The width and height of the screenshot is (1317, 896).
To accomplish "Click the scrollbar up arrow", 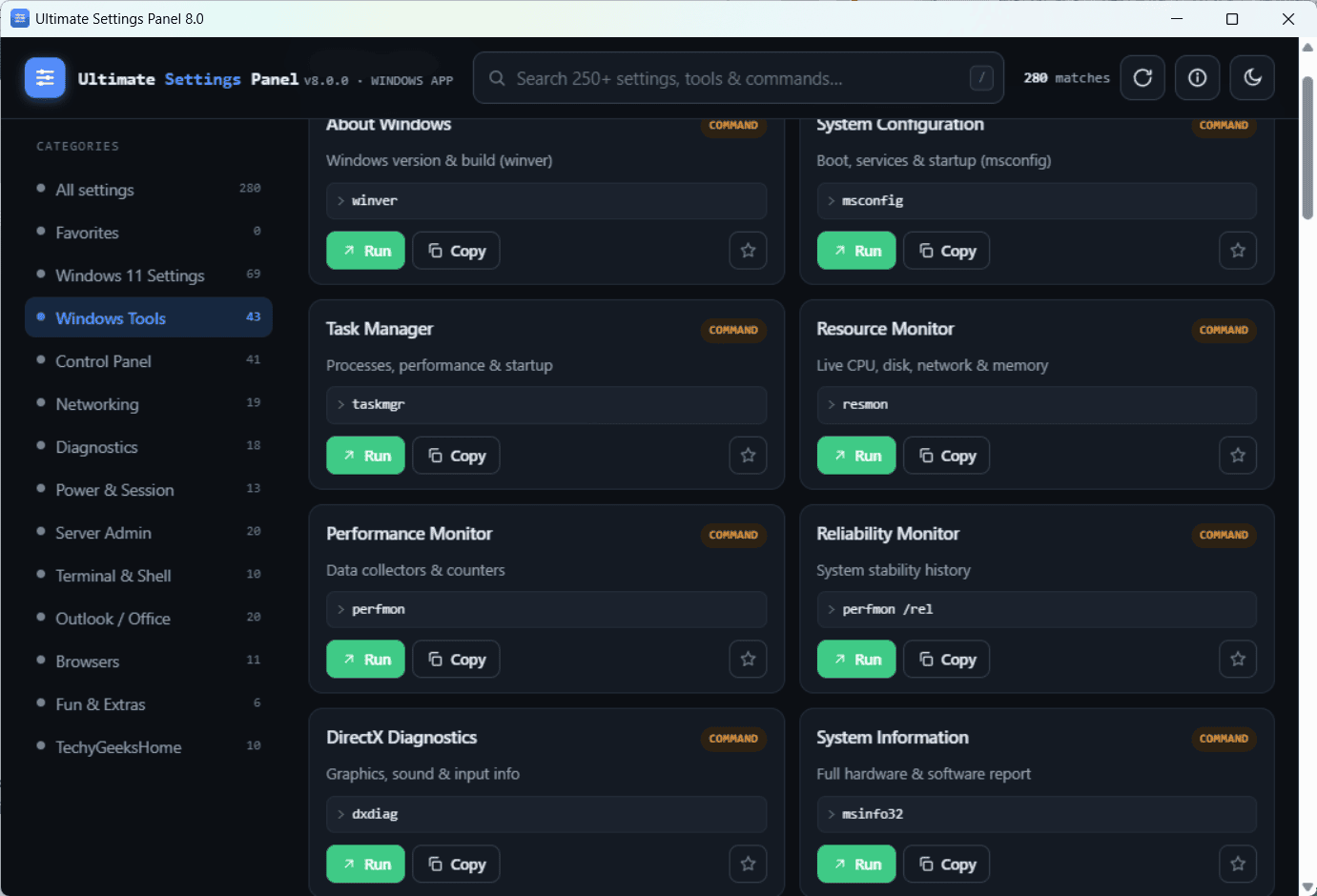I will coord(1307,47).
